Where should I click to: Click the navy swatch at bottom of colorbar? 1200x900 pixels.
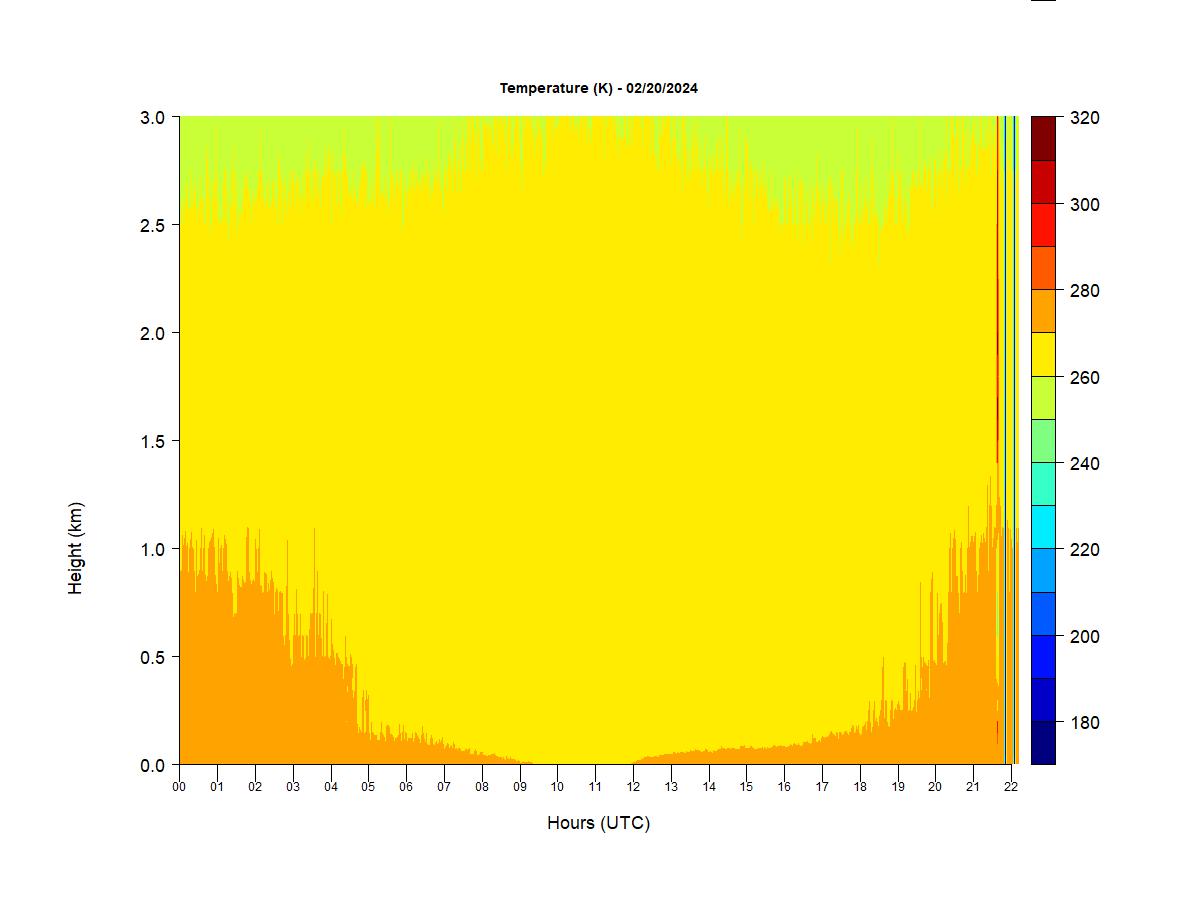pyautogui.click(x=1043, y=743)
